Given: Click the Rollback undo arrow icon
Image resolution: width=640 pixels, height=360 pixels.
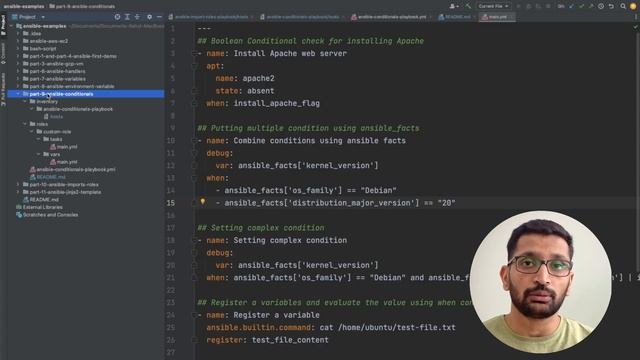Looking at the screenshot, I should pos(611,6).
